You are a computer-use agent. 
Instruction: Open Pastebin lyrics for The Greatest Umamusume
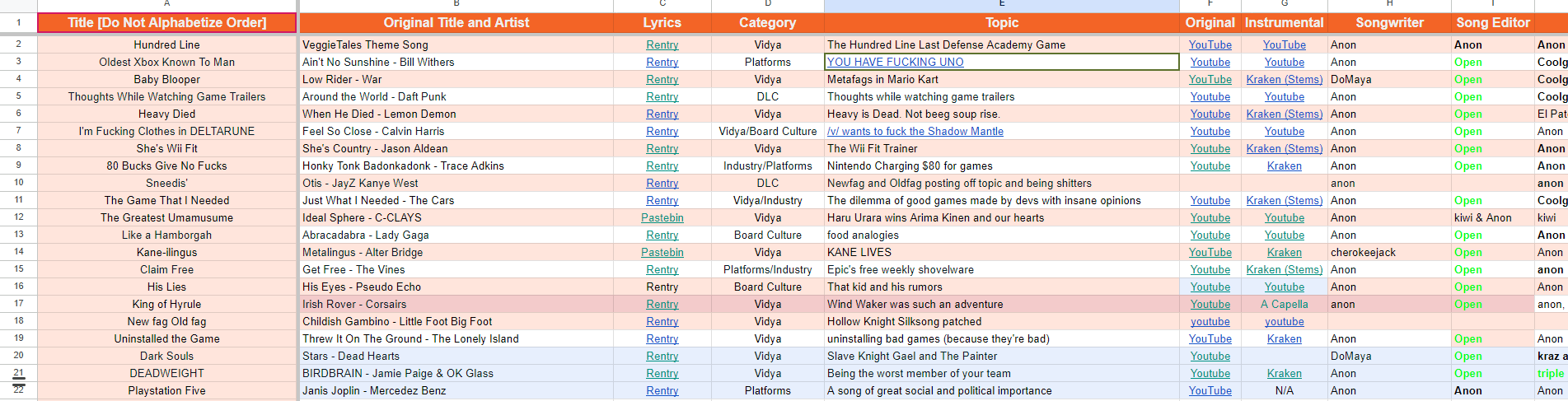pos(662,218)
